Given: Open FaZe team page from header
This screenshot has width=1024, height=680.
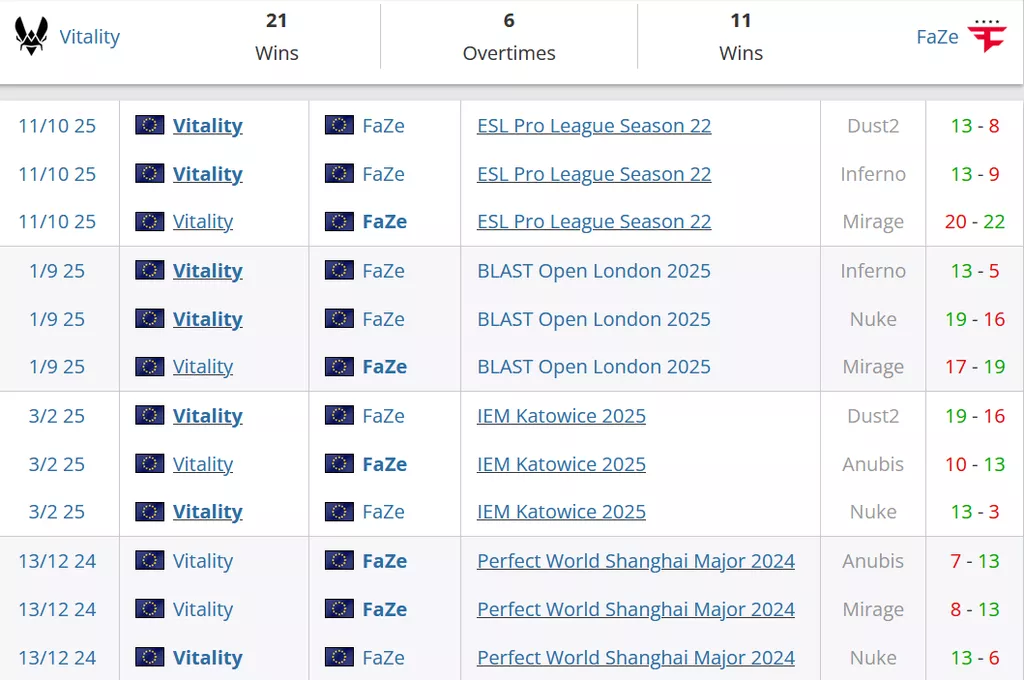Looking at the screenshot, I should tap(937, 37).
